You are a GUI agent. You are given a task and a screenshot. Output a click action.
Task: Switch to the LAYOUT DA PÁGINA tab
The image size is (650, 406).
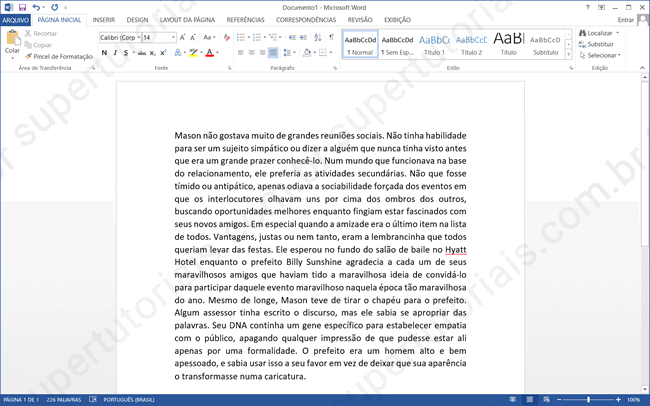tap(187, 19)
